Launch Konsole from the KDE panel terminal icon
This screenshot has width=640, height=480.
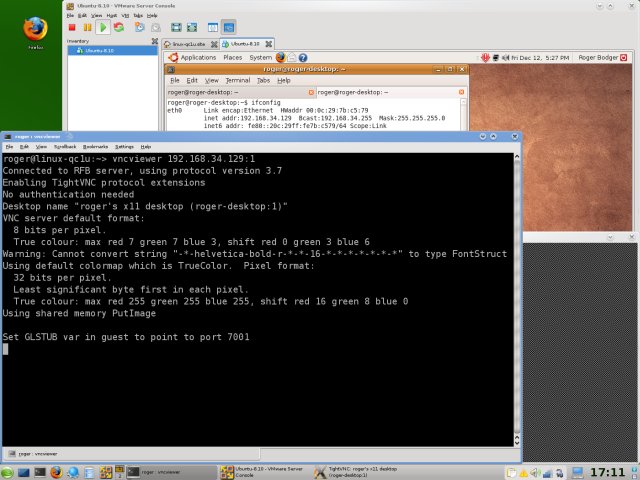coord(40,473)
